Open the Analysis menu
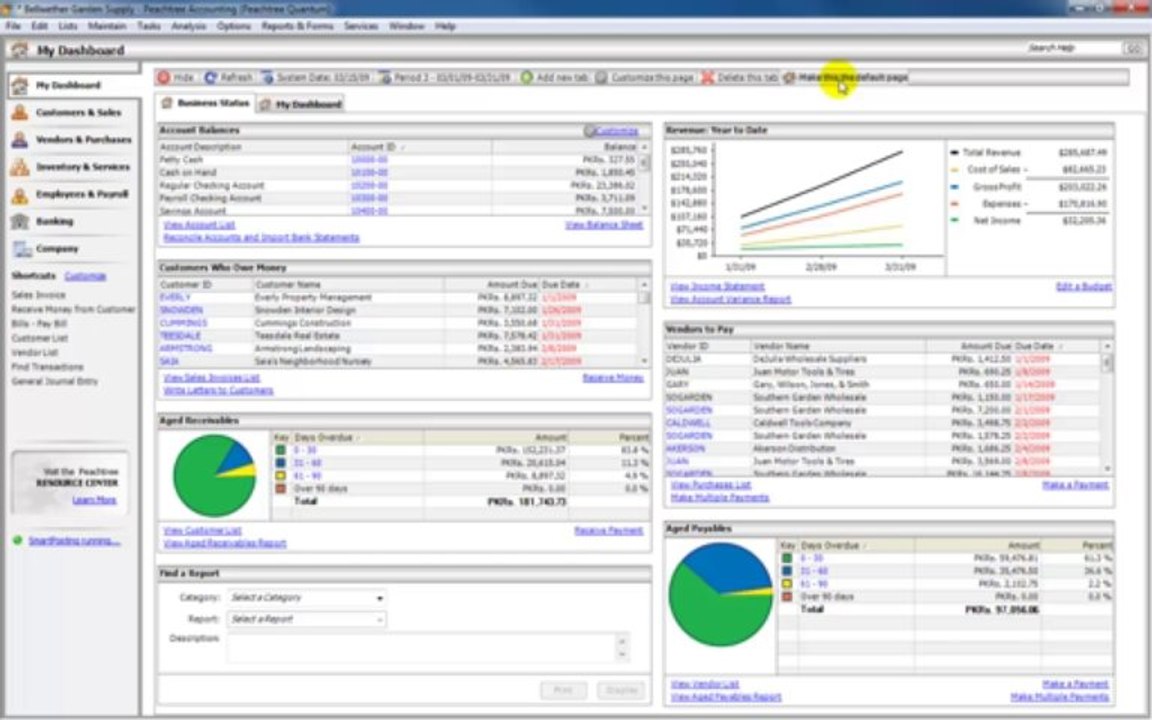Viewport: 1152px width, 720px height. coord(189,26)
